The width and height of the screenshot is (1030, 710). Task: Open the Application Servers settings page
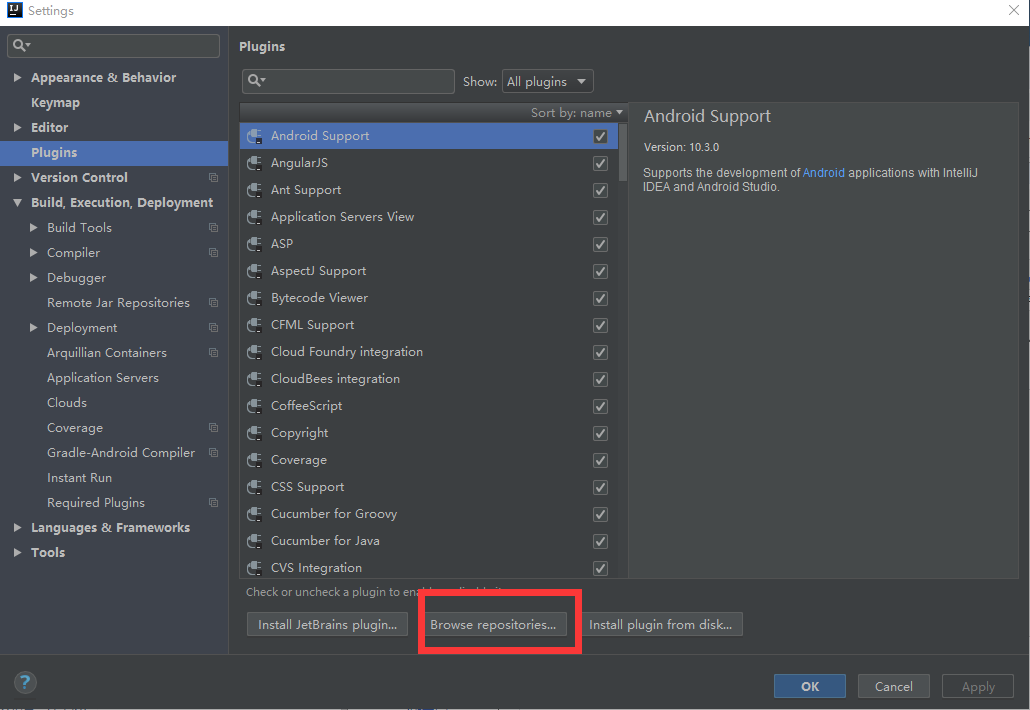tap(102, 378)
